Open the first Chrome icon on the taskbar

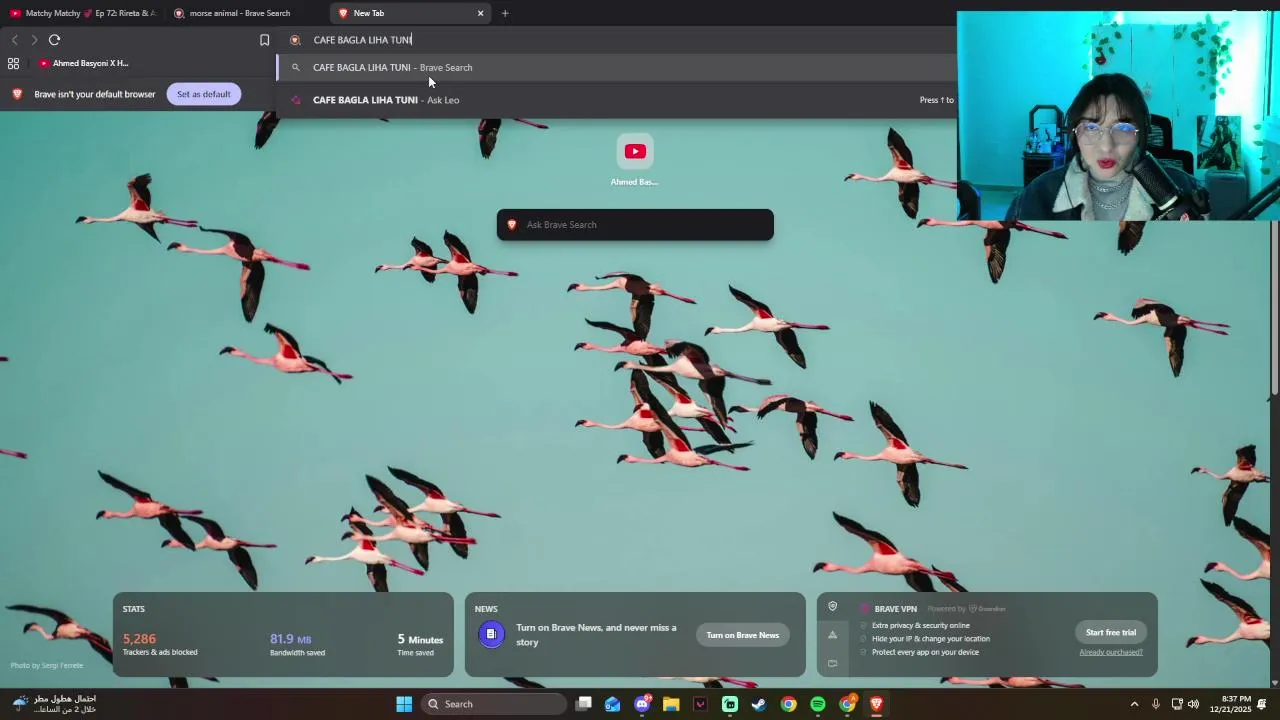(x=788, y=704)
